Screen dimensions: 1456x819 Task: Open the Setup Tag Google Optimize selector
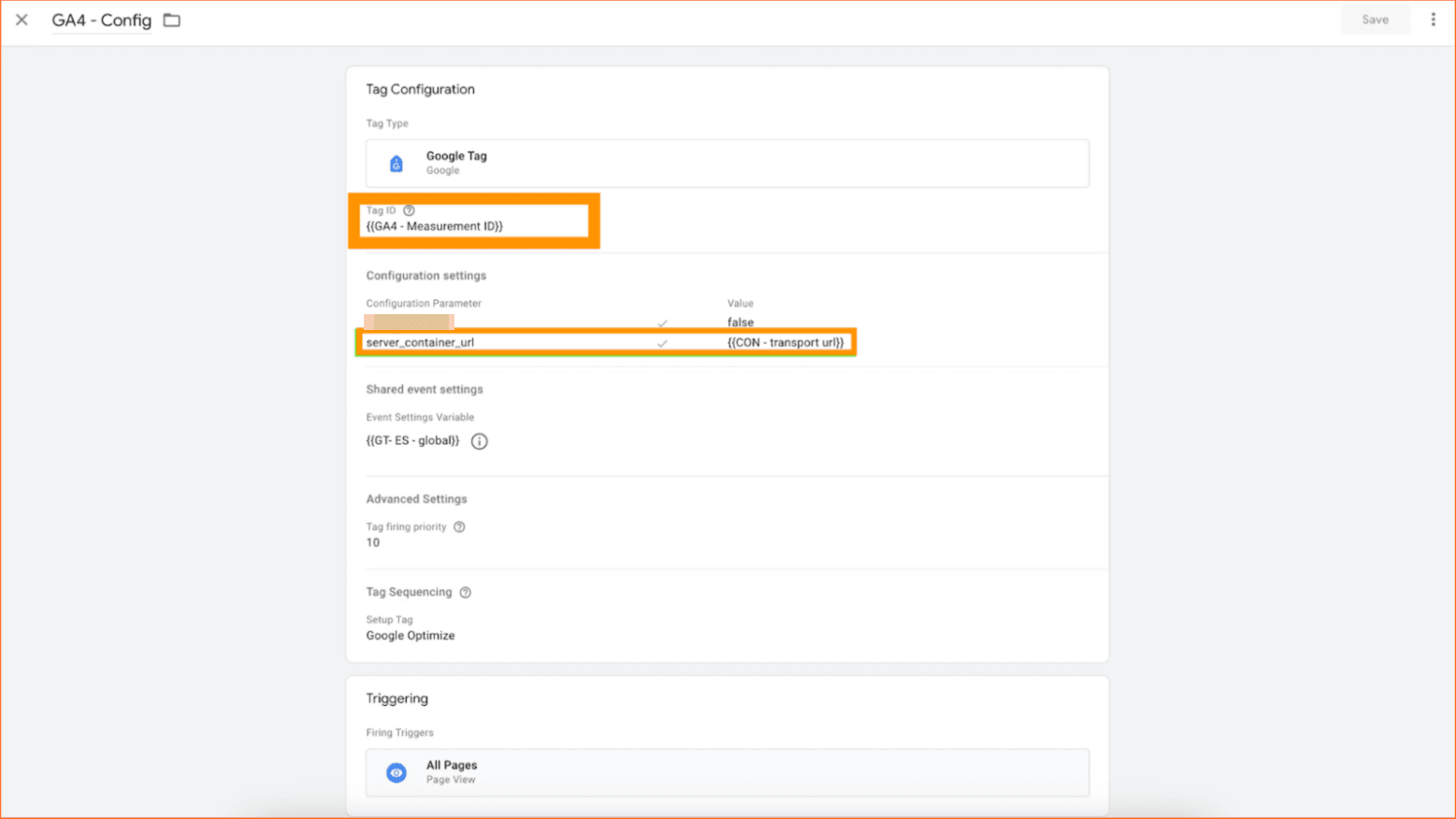coord(411,635)
